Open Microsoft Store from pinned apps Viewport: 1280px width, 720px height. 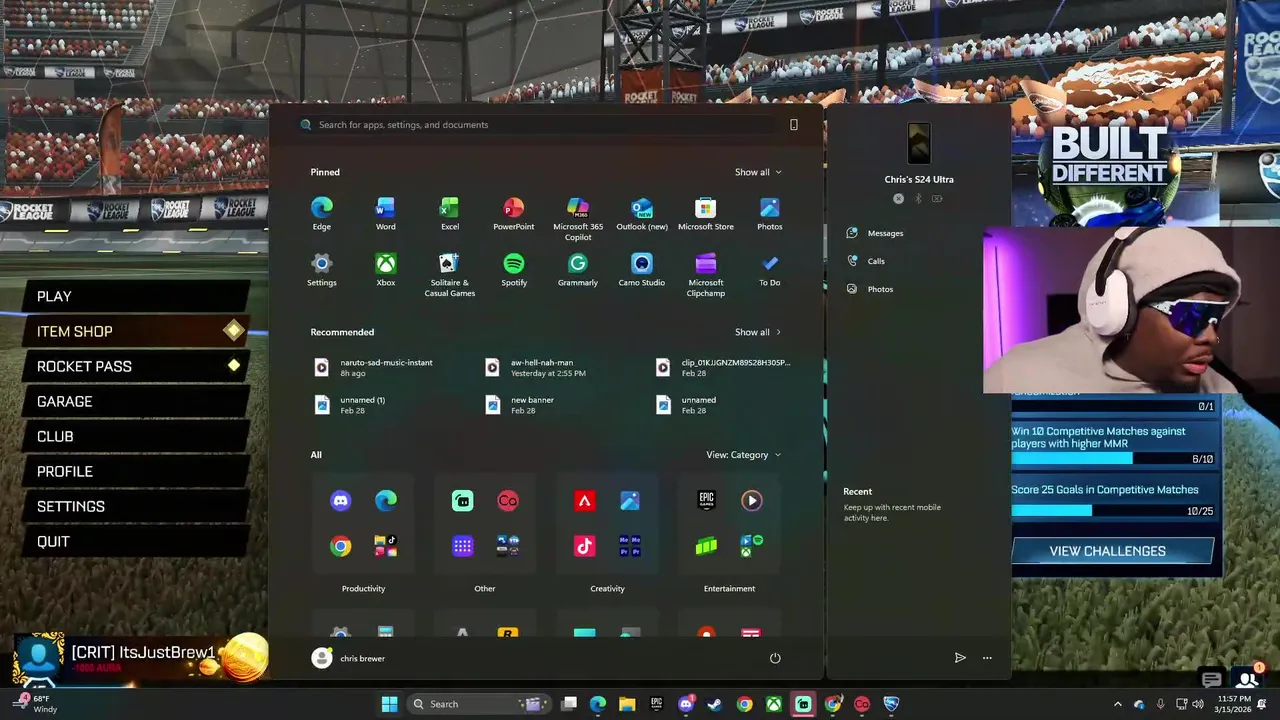pos(706,213)
